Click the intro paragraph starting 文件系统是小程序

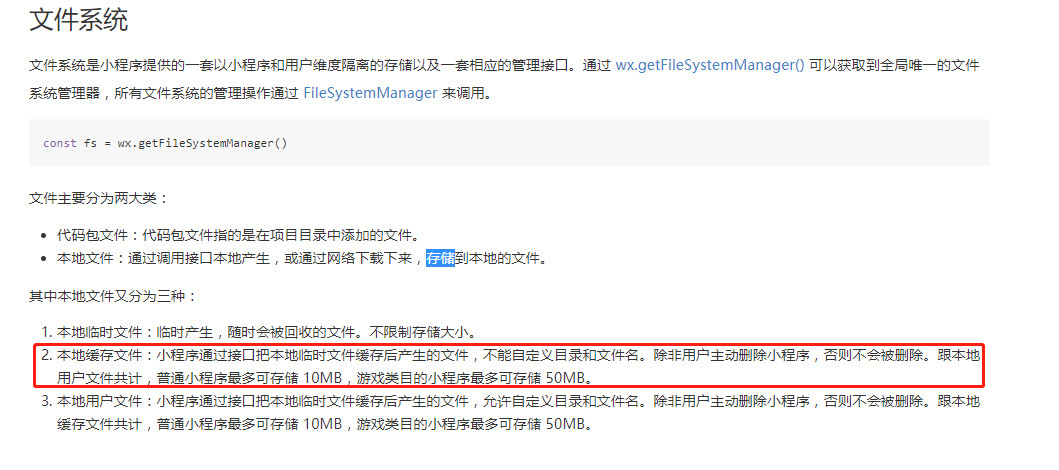505,80
